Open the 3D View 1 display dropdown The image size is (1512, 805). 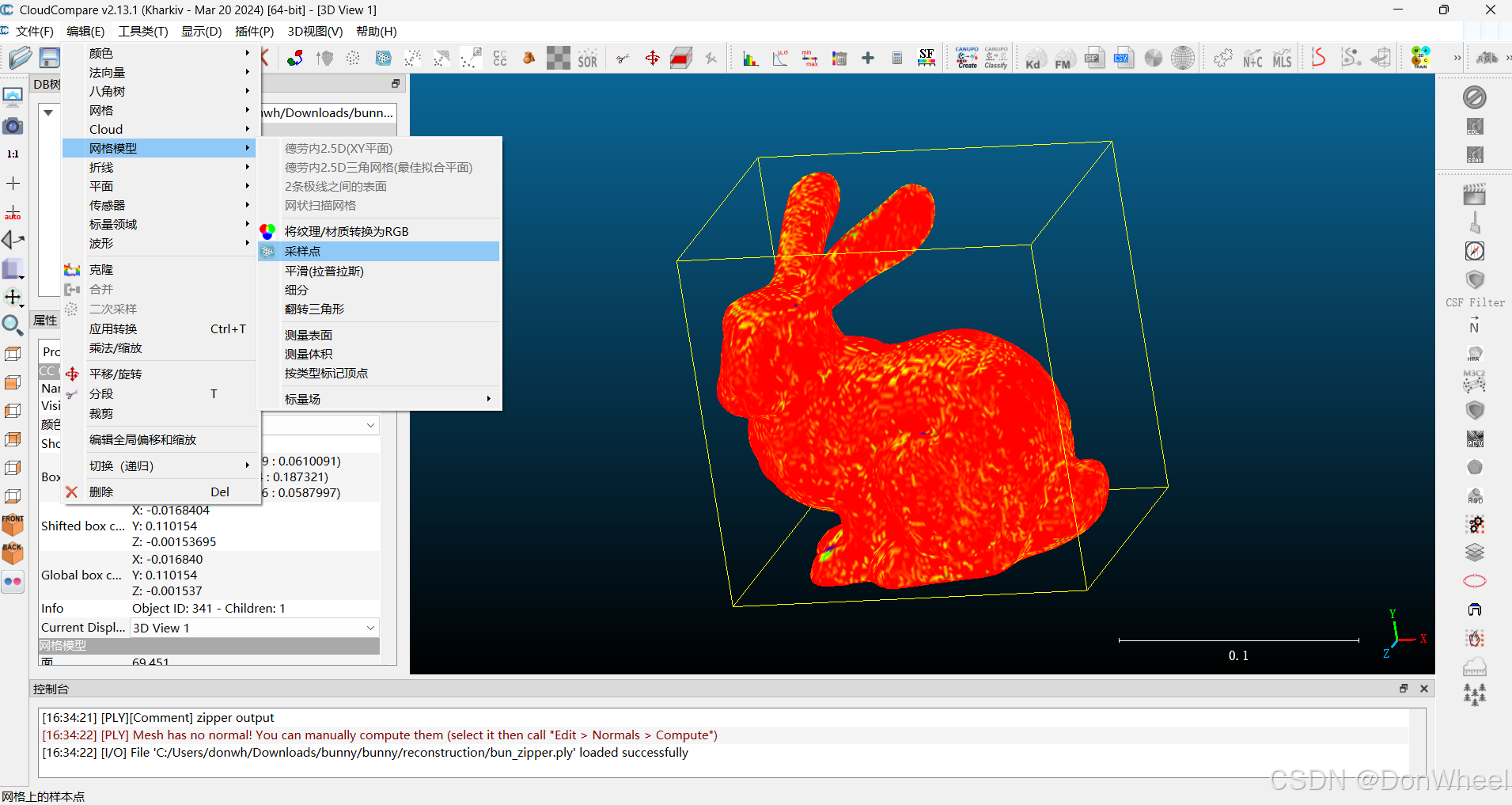point(255,628)
